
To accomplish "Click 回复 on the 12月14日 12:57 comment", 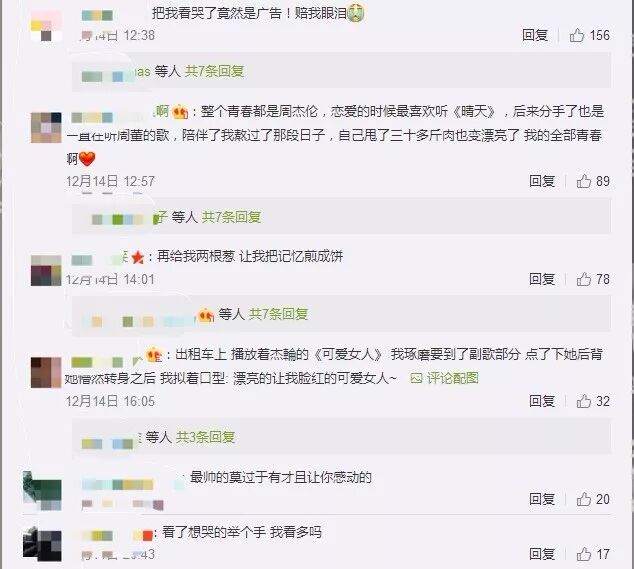I will pos(542,181).
